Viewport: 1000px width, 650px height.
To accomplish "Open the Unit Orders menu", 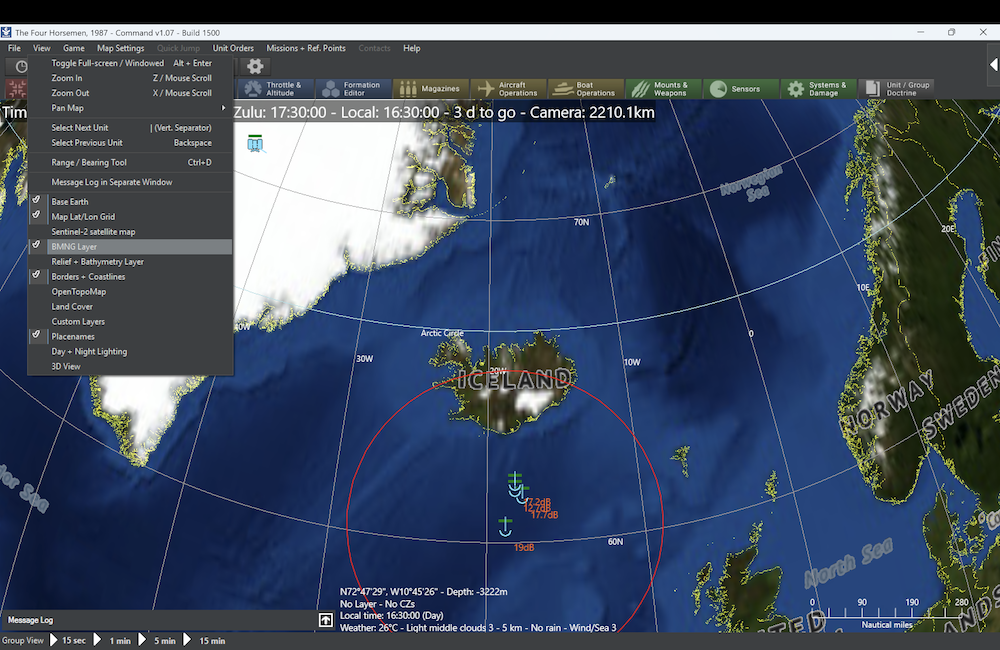I will [233, 48].
